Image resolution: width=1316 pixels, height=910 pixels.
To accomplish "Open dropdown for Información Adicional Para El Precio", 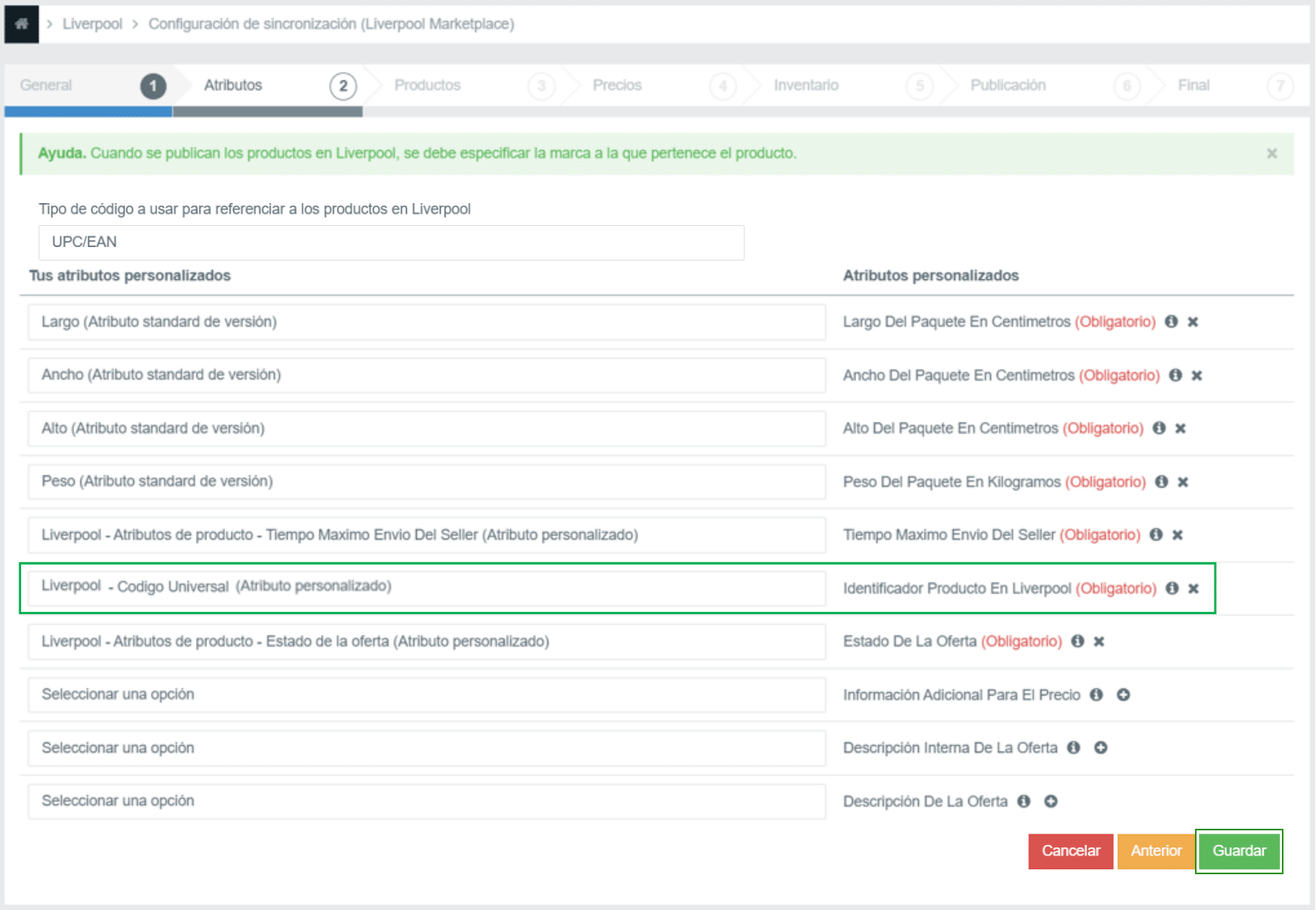I will coord(427,695).
